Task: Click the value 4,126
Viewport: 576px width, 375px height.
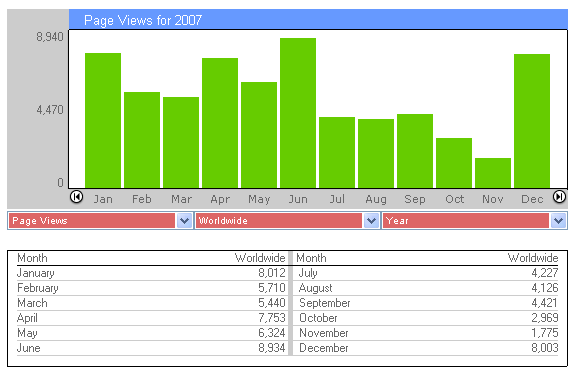Action: [545, 288]
